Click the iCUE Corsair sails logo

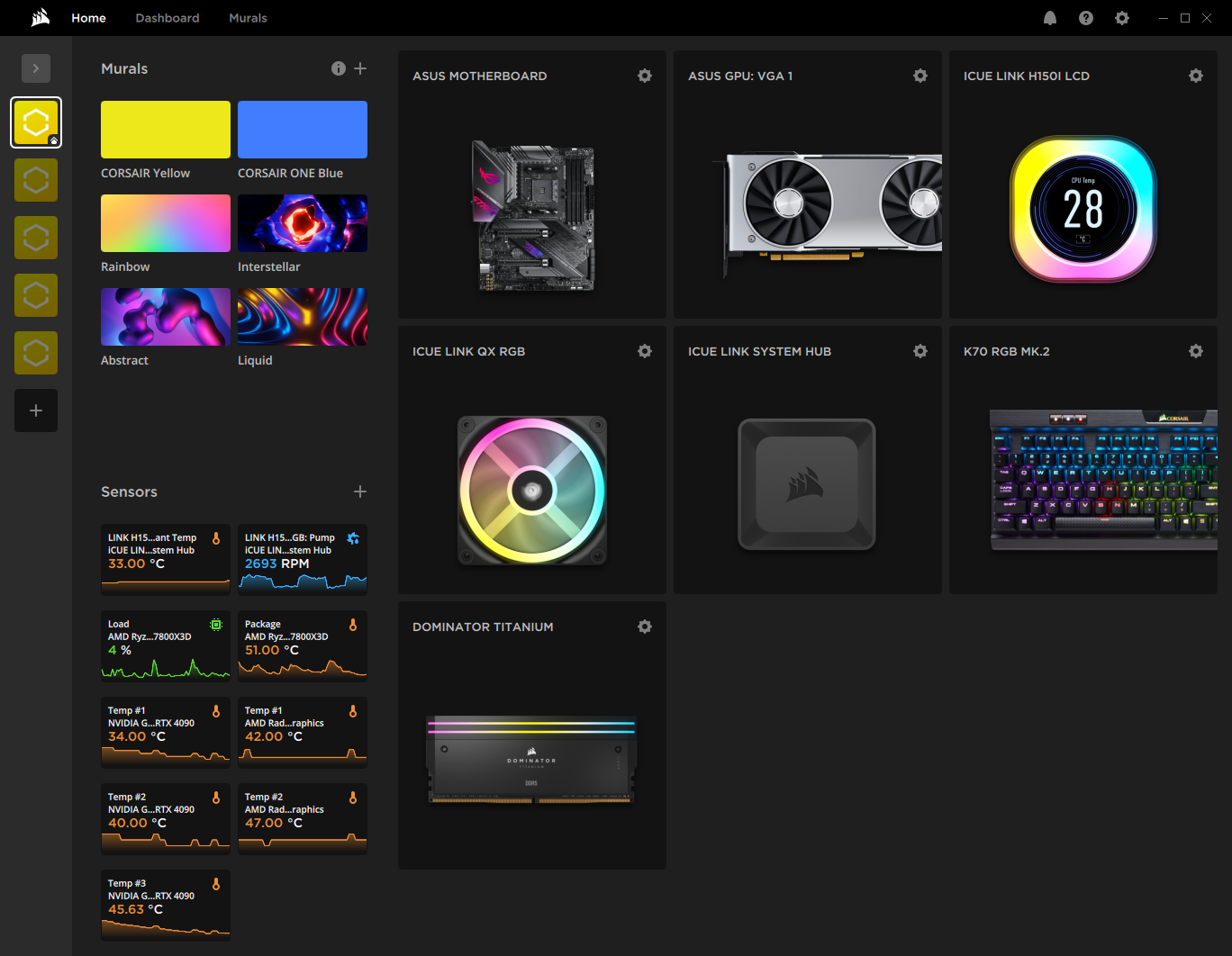click(x=41, y=18)
